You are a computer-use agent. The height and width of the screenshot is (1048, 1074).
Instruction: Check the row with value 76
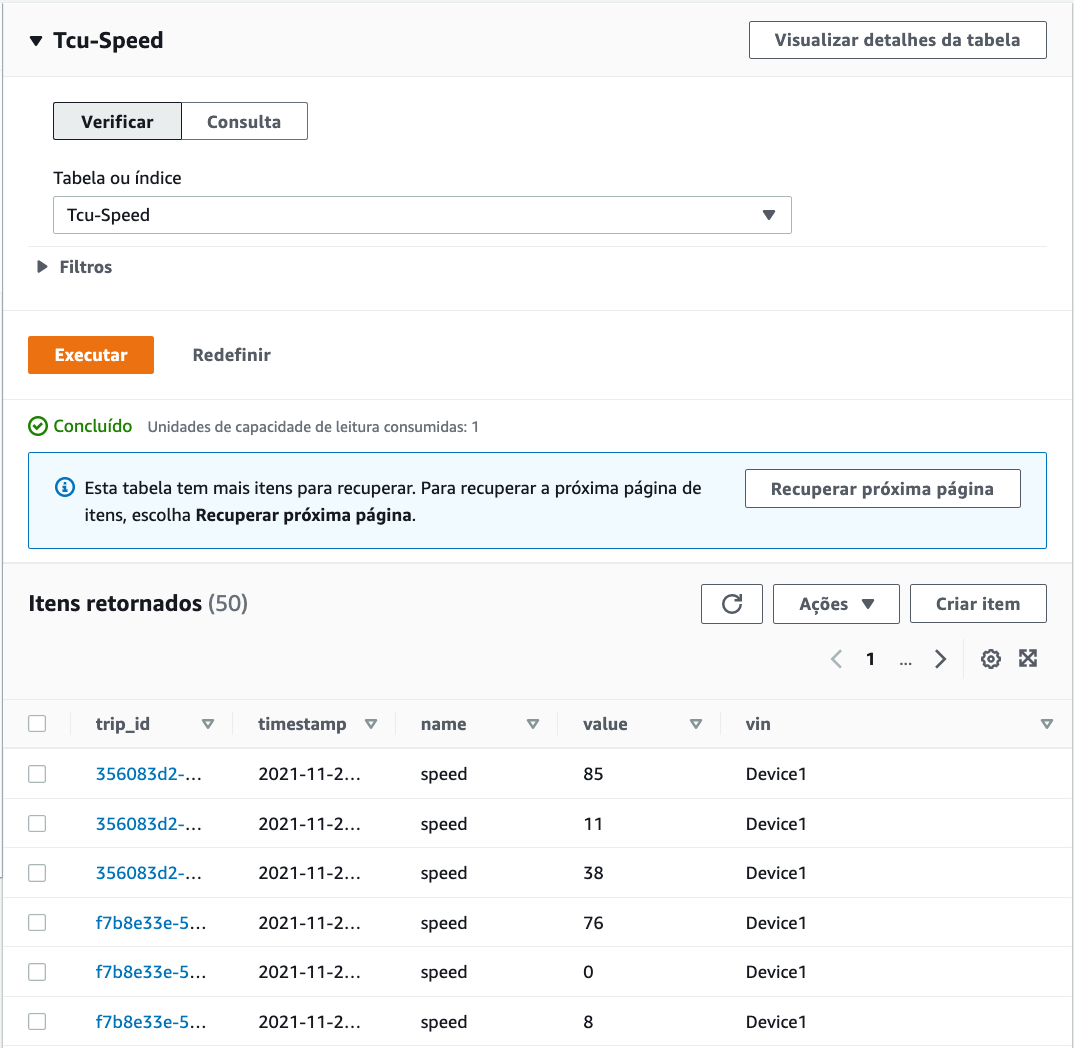click(x=37, y=923)
